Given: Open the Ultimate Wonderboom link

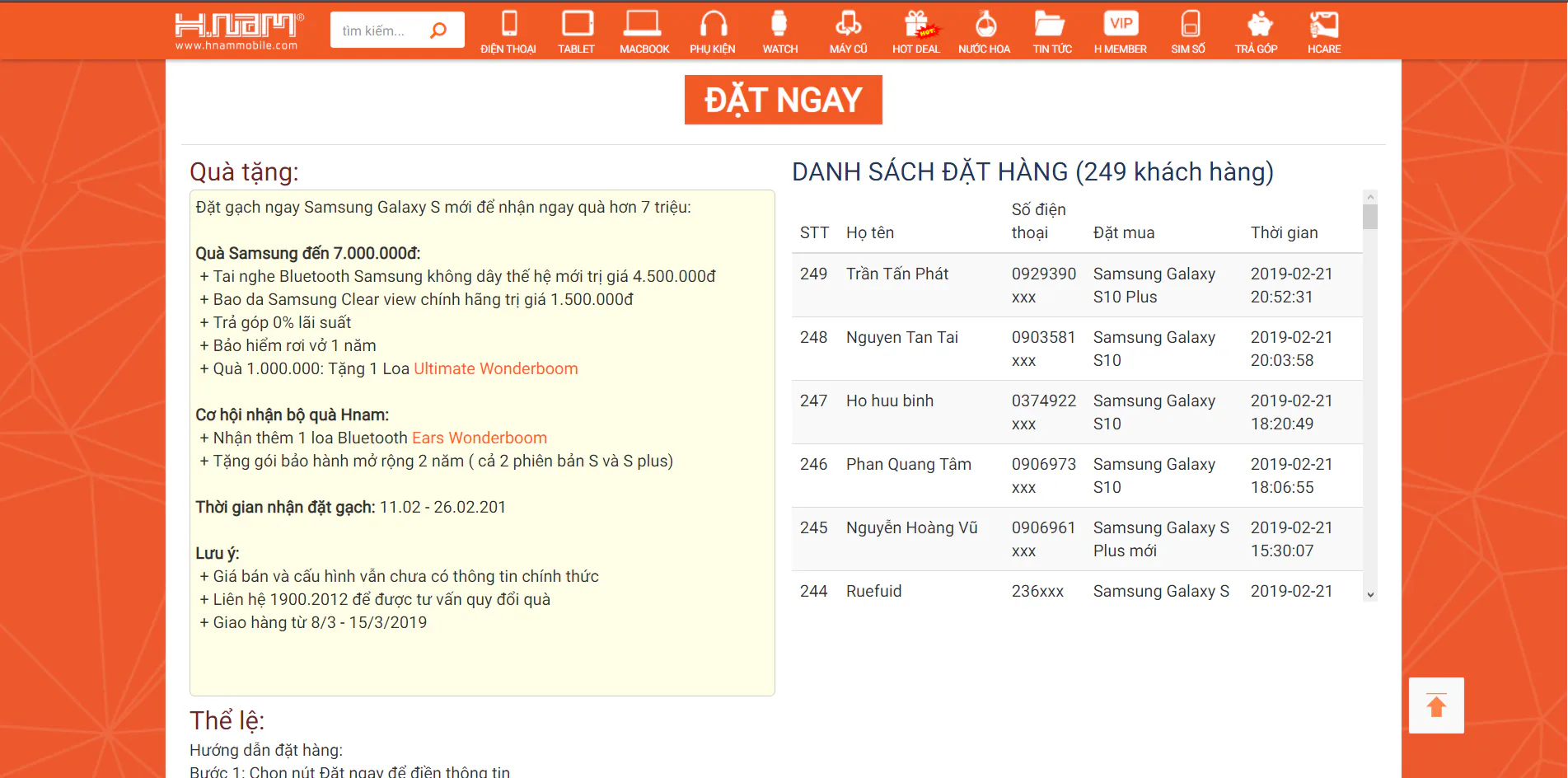Looking at the screenshot, I should pos(496,368).
